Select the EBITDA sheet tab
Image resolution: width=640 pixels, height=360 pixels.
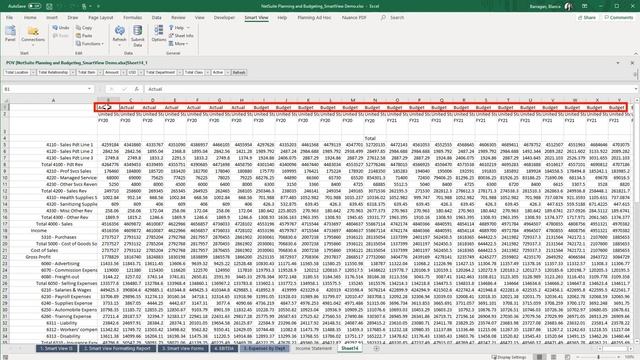click(x=224, y=348)
